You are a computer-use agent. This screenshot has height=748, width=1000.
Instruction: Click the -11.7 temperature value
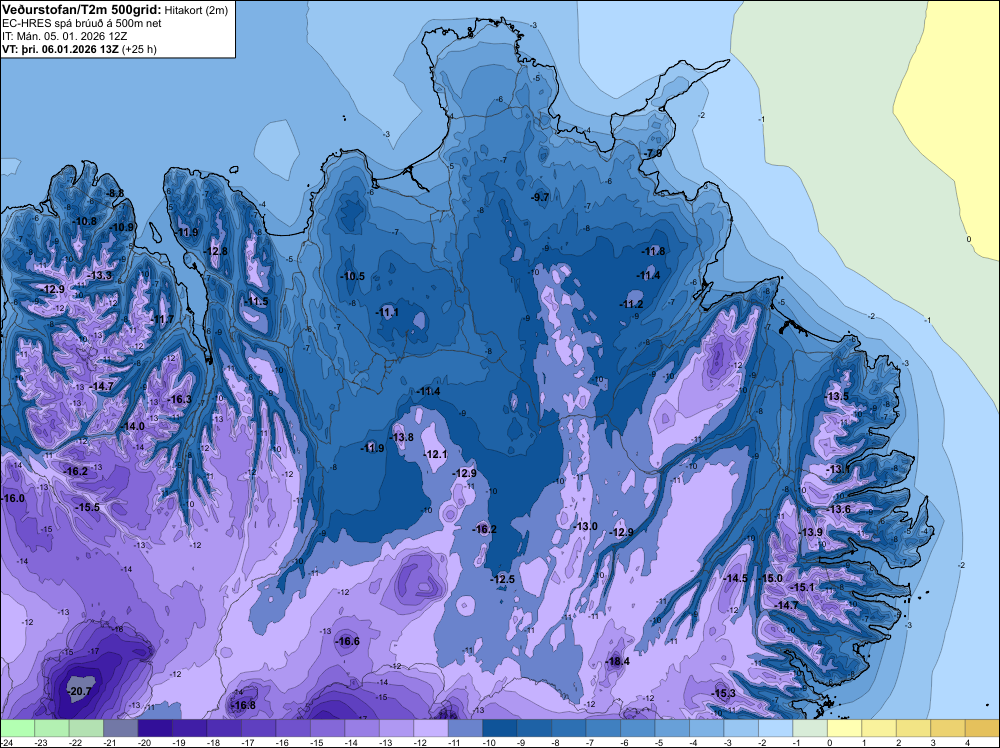tap(162, 319)
